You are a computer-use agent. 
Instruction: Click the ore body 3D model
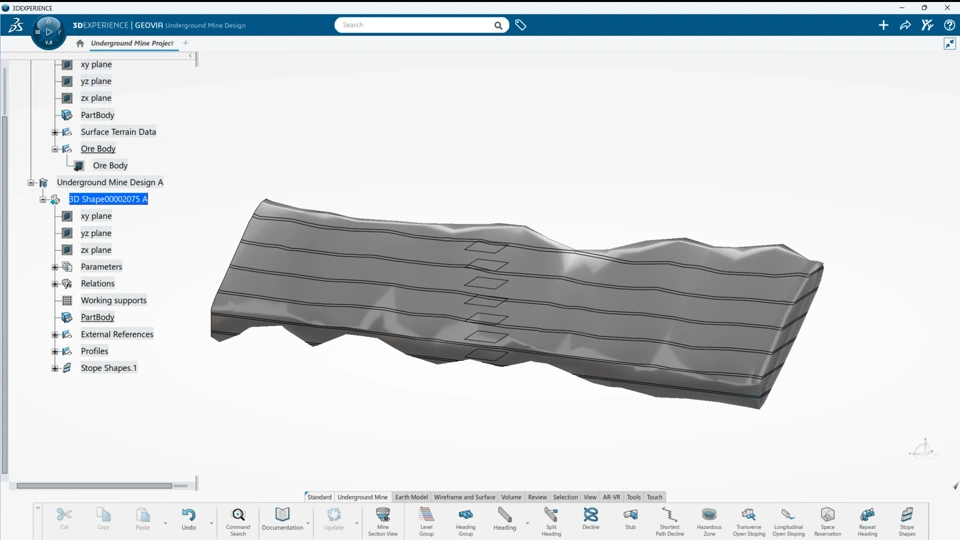(517, 303)
